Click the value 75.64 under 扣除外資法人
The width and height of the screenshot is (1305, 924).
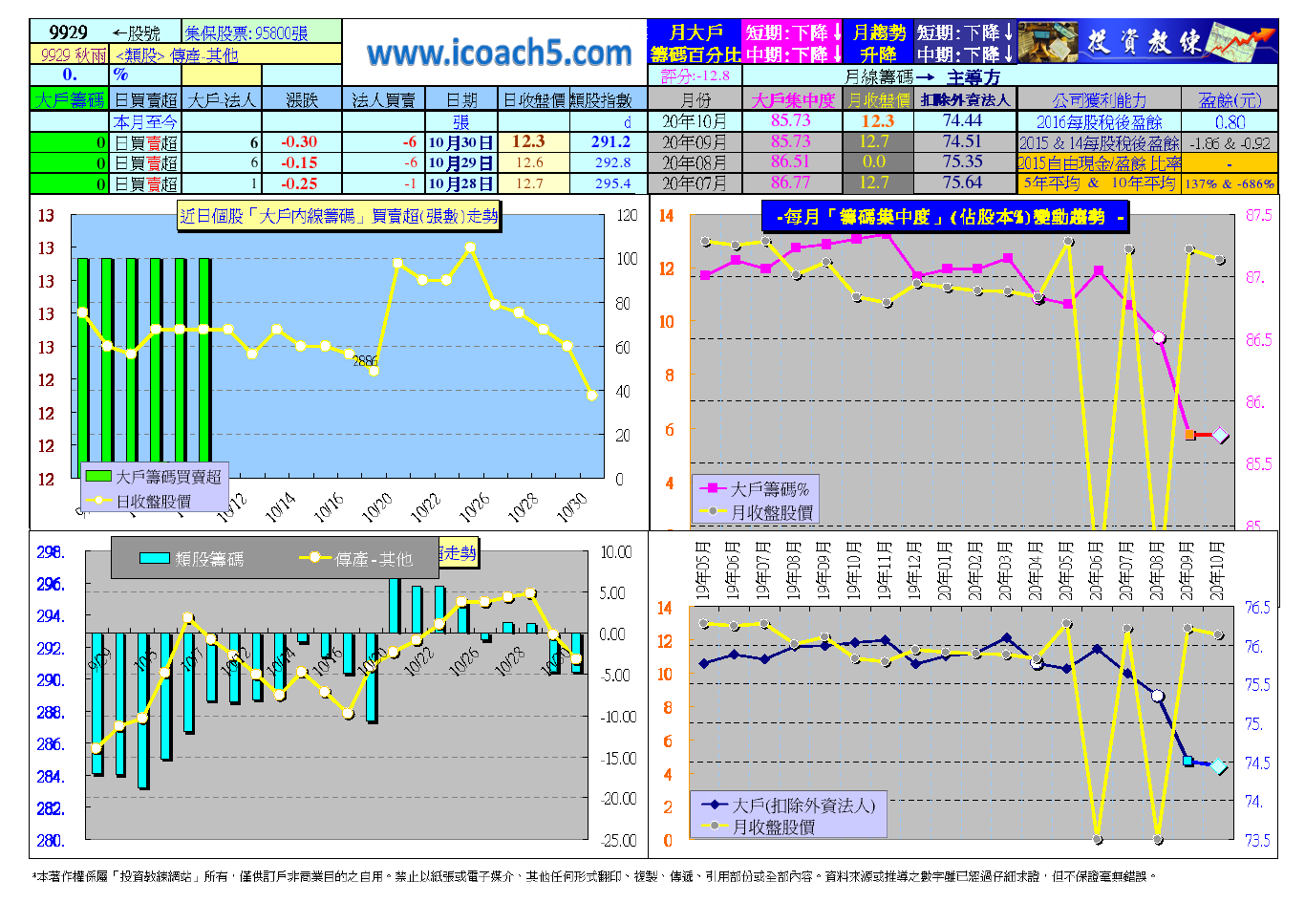coord(962,183)
